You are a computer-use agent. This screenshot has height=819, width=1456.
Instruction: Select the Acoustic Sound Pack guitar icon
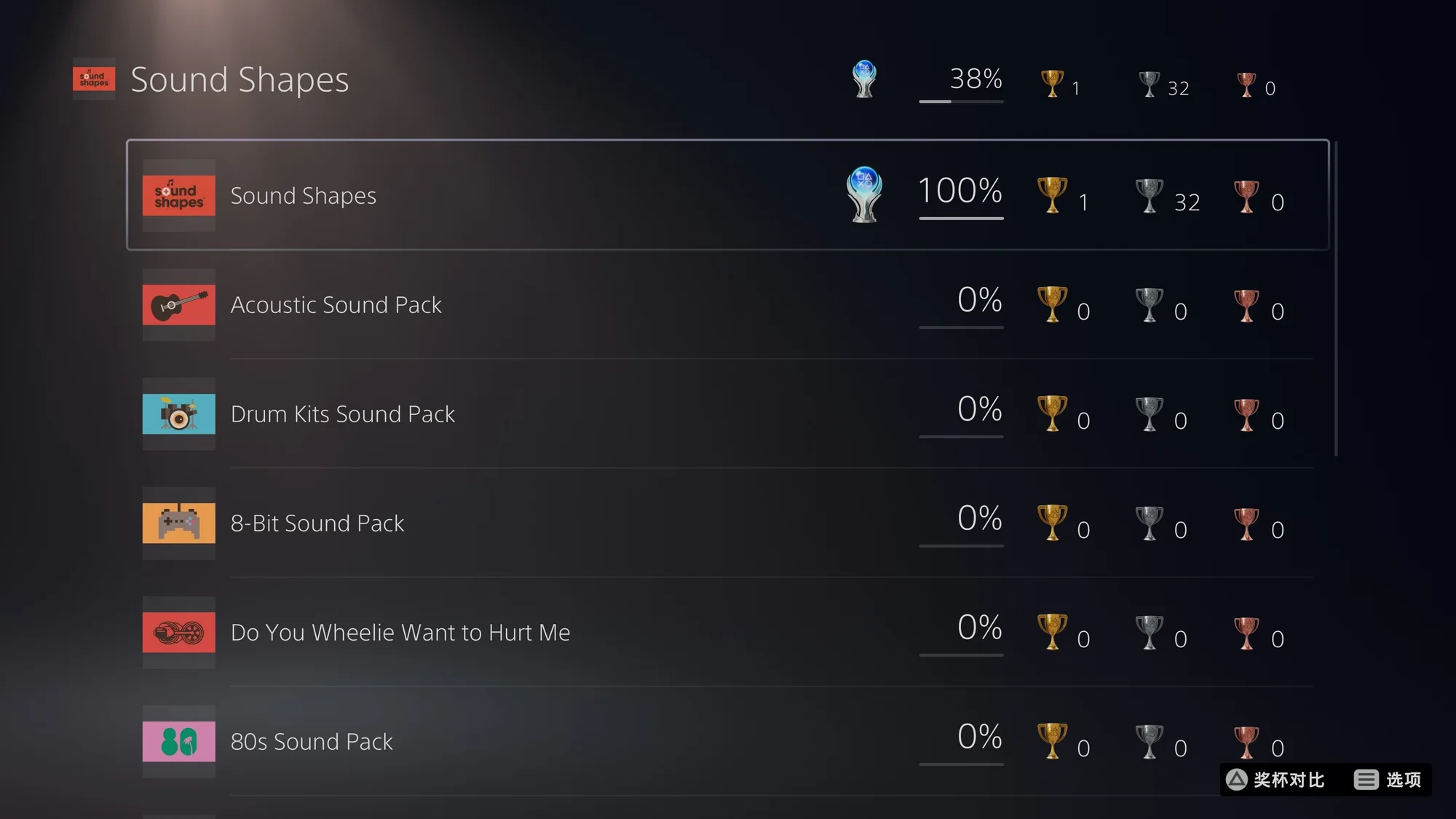tap(179, 304)
